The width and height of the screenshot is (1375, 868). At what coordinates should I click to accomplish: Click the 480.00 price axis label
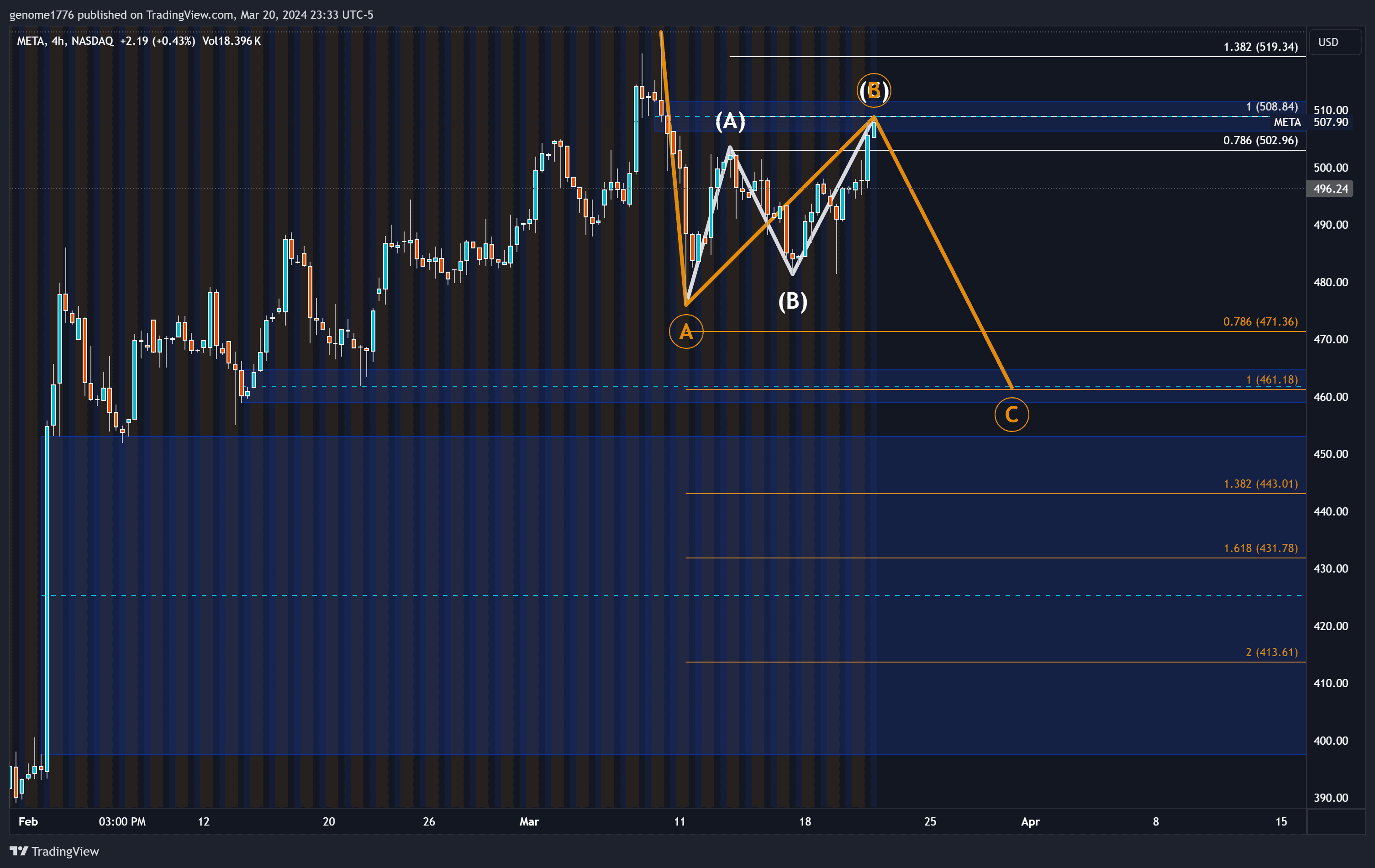point(1330,282)
